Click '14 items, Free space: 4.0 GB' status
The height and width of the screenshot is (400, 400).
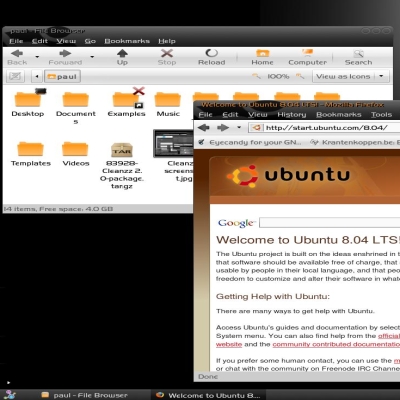pyautogui.click(x=58, y=209)
